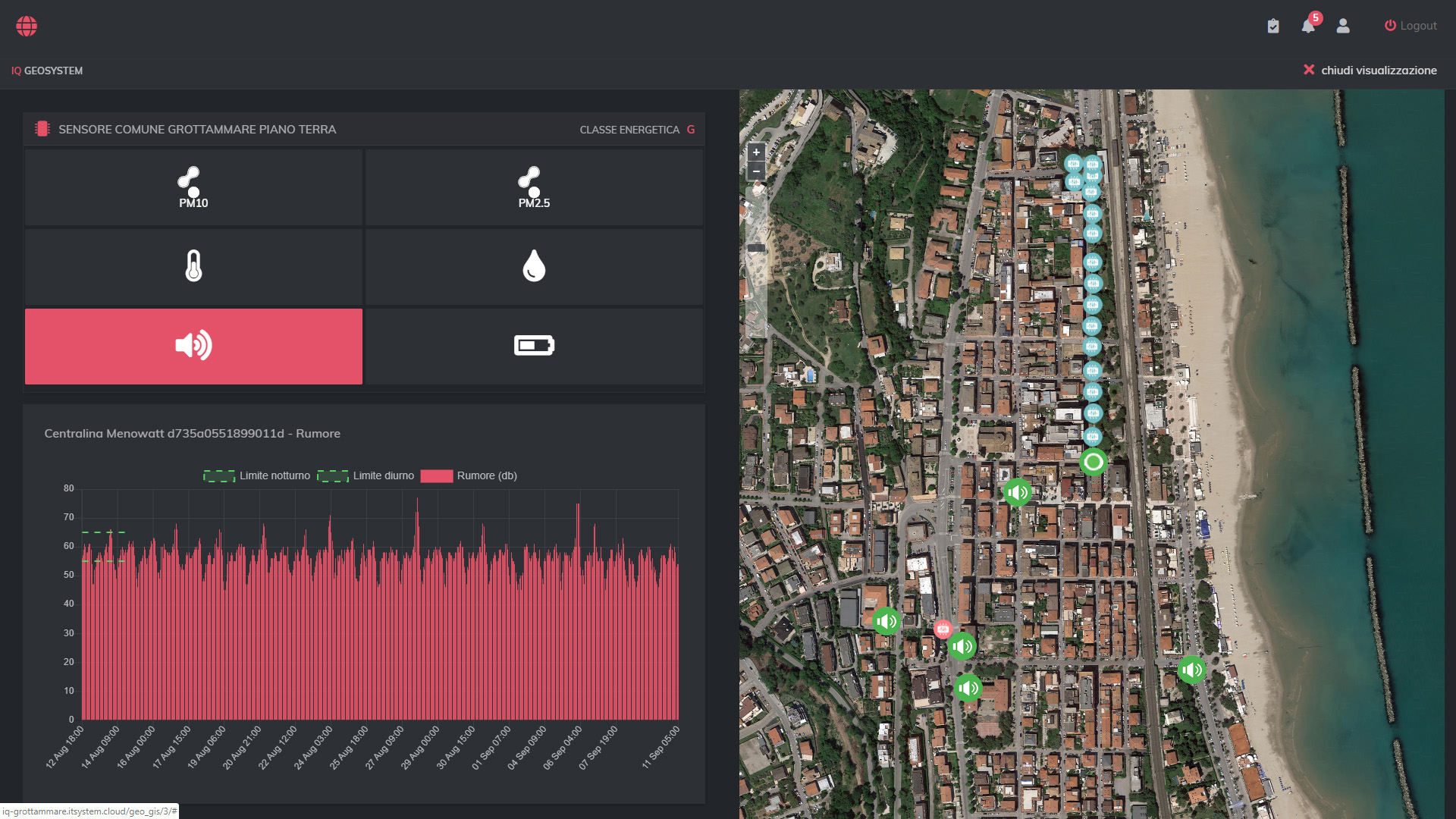Open the user profile icon
This screenshot has width=1456, height=819.
point(1343,26)
